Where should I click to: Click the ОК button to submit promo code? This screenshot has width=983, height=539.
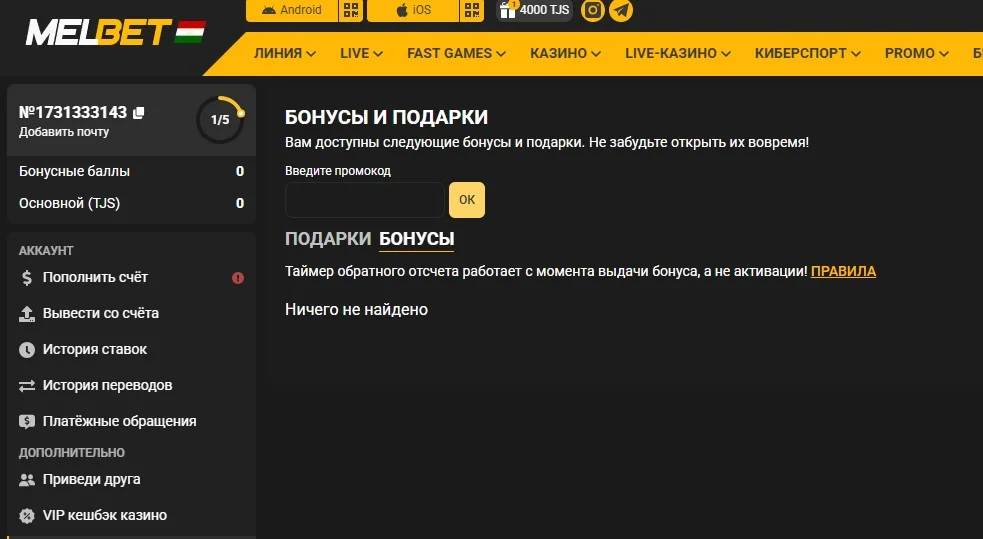[x=467, y=200]
